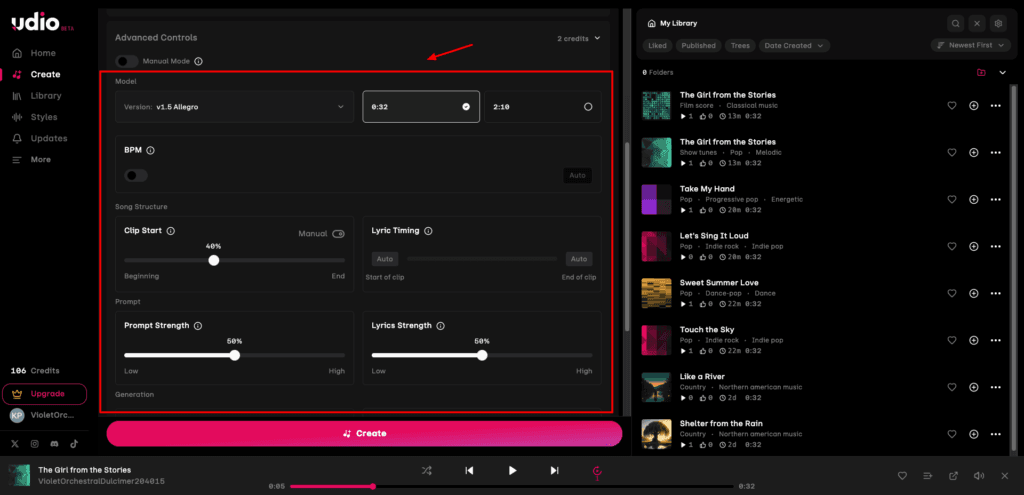Screen dimensions: 1024x495
Task: Expand the Folders section chevron
Action: point(1003,72)
